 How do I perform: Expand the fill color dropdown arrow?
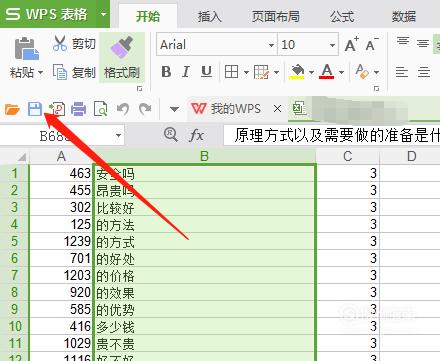click(x=311, y=72)
